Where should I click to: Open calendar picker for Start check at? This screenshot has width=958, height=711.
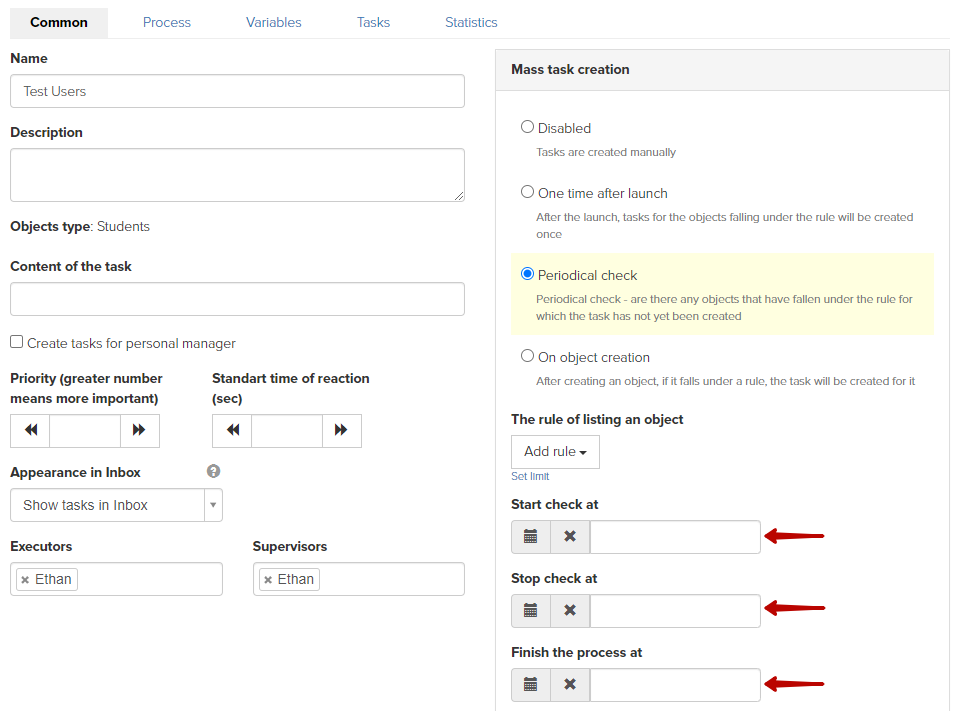[x=531, y=537]
